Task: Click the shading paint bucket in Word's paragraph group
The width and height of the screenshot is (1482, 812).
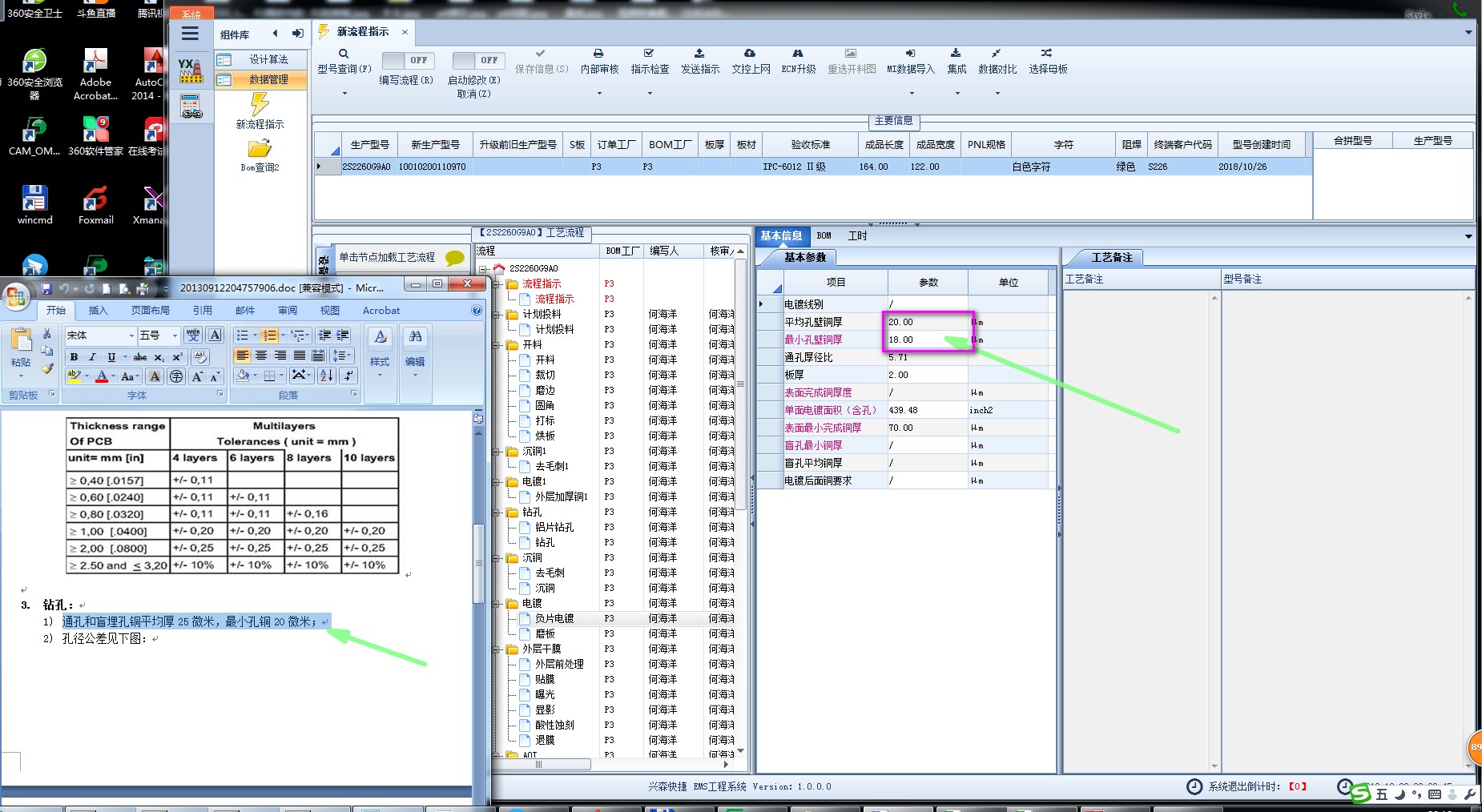Action: [x=243, y=376]
